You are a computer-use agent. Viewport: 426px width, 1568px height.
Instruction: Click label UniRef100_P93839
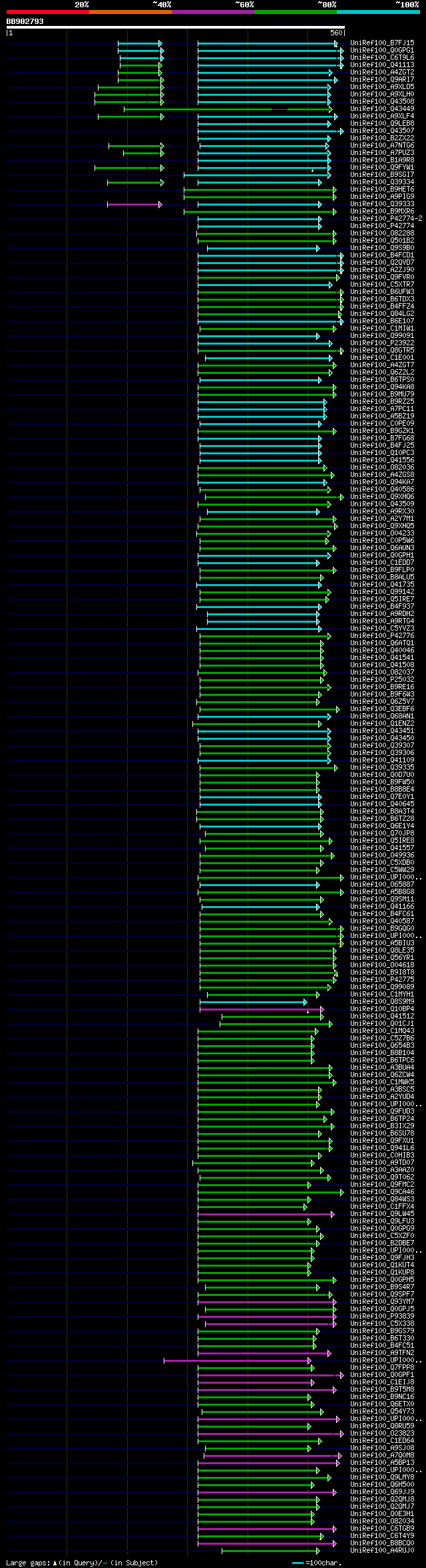coord(382,1316)
